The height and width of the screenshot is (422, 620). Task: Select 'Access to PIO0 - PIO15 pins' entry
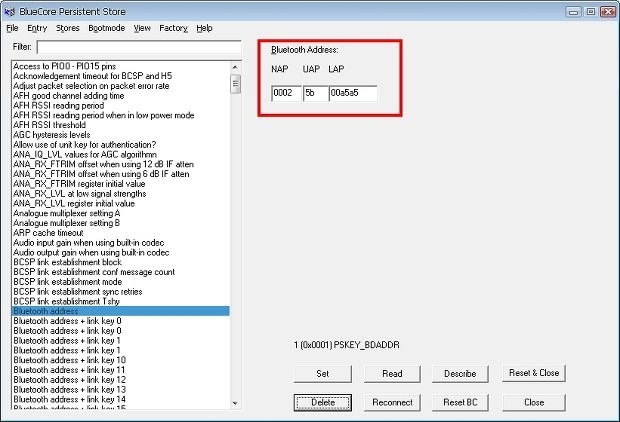(x=121, y=66)
